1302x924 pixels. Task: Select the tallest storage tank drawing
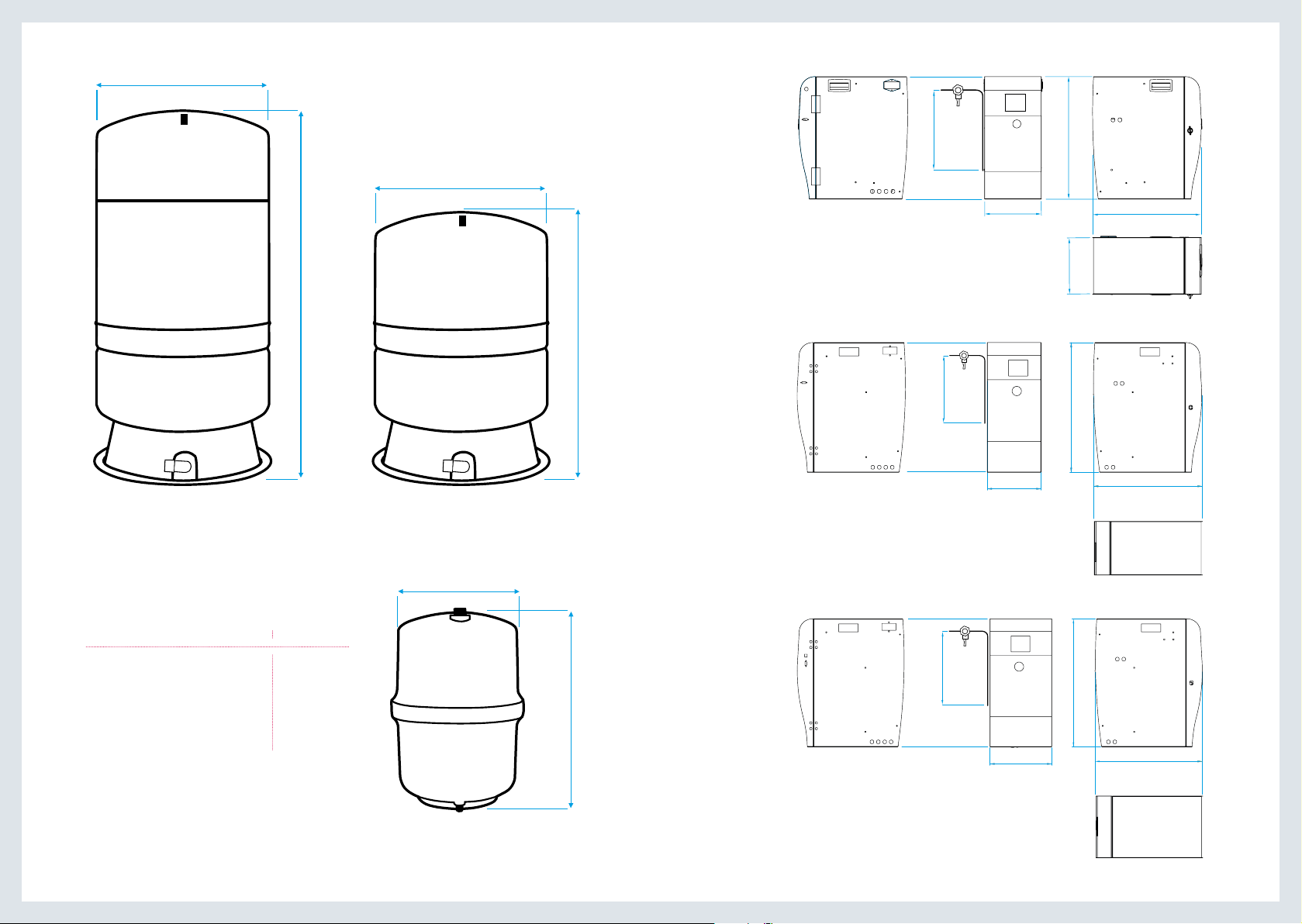coord(183,297)
